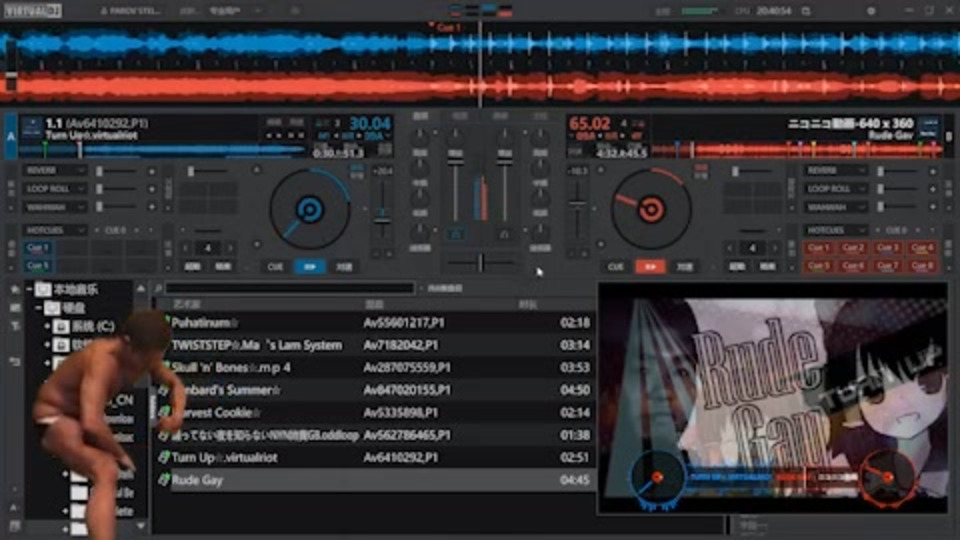Click the crossfader at the mixer bottom
960x540 pixels.
(x=481, y=263)
